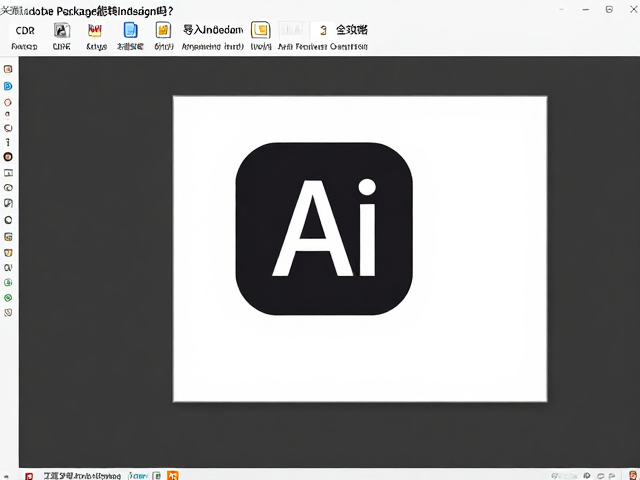Viewport: 640px width, 480px height.
Task: Click the small rectangle screen icon in the left sidebar
Action: 8,173
